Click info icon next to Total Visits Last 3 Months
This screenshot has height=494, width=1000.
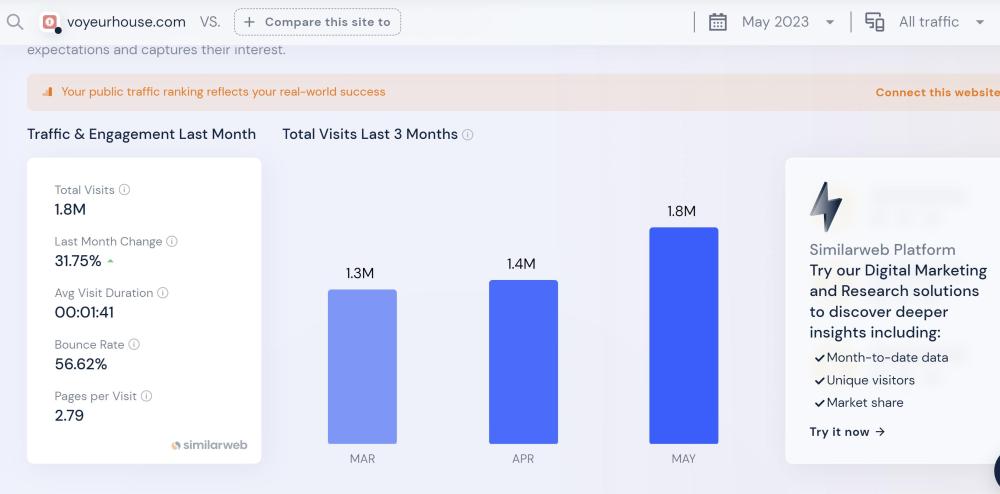tap(468, 135)
